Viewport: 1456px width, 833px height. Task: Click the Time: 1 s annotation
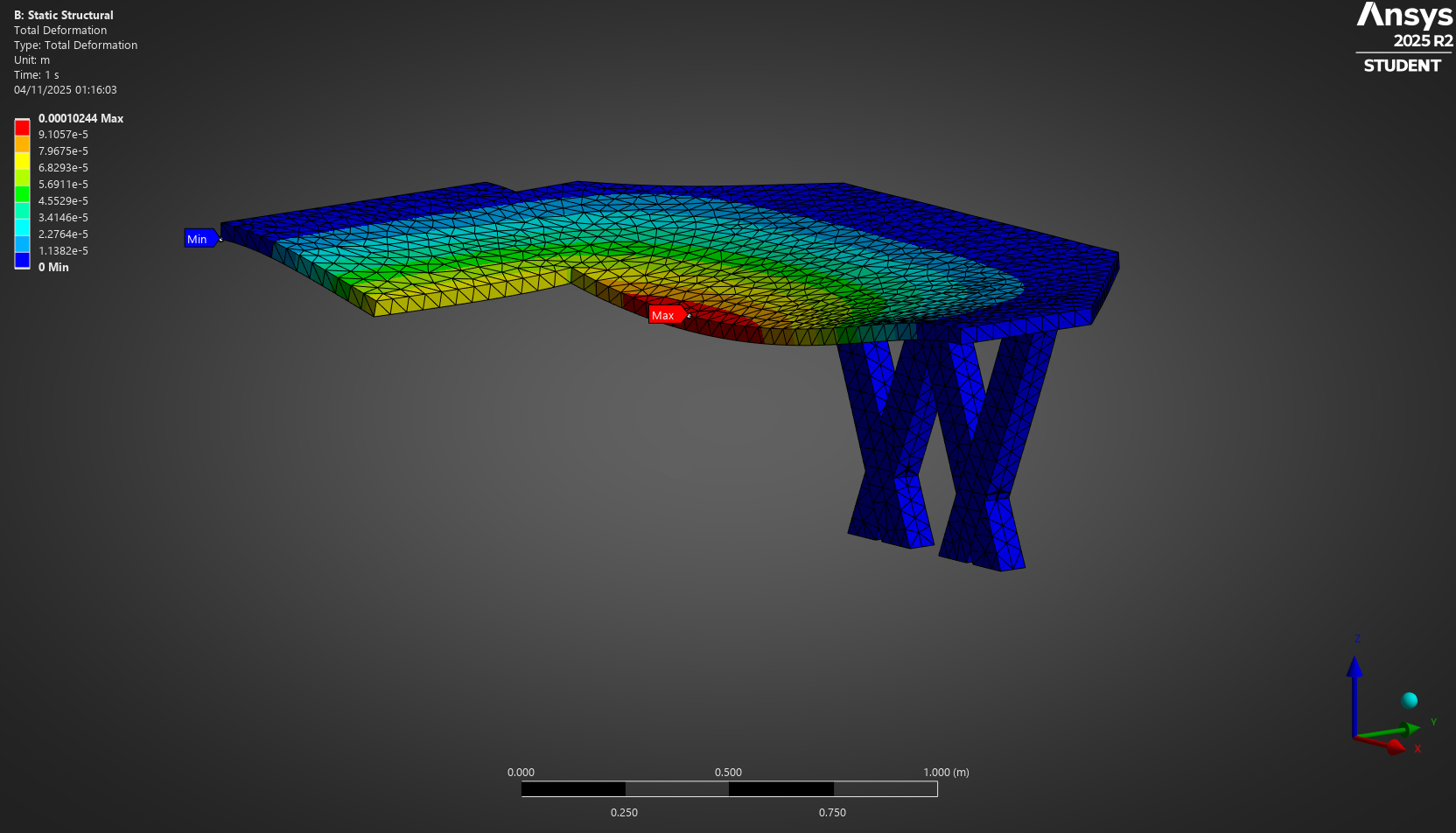point(35,74)
